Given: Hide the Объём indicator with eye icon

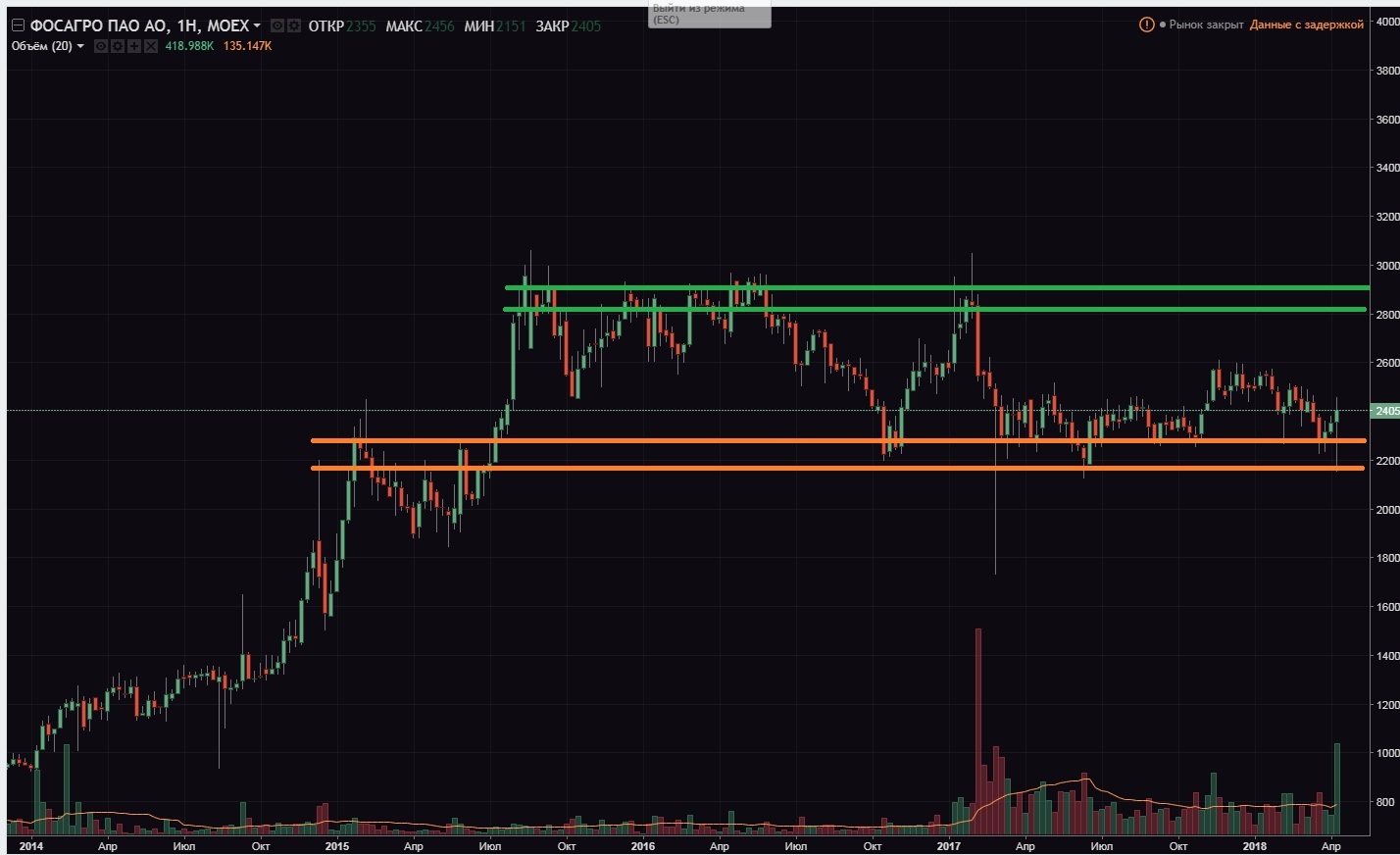Looking at the screenshot, I should [101, 46].
